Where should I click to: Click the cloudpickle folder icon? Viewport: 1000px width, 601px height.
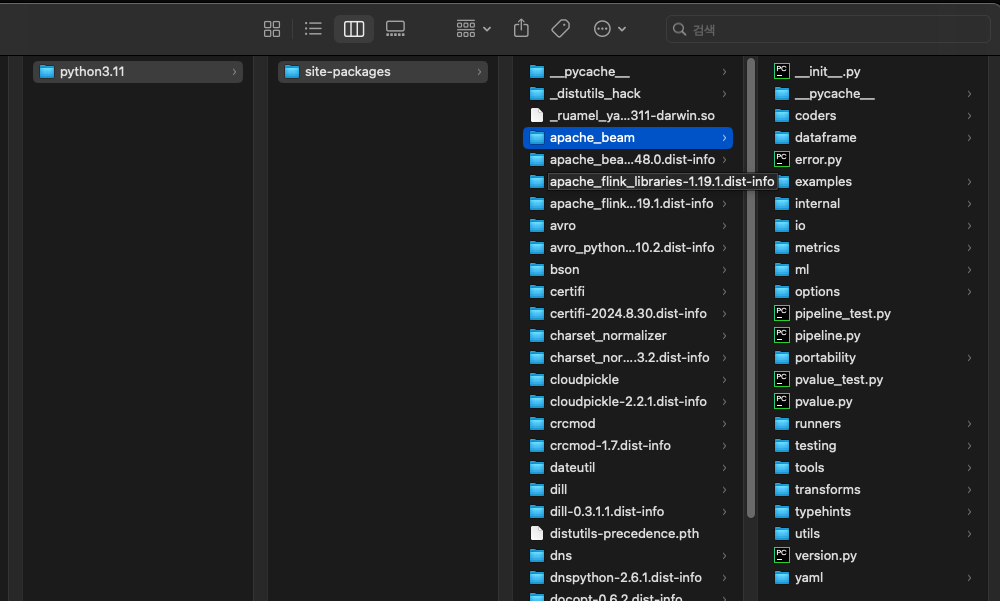tap(537, 380)
